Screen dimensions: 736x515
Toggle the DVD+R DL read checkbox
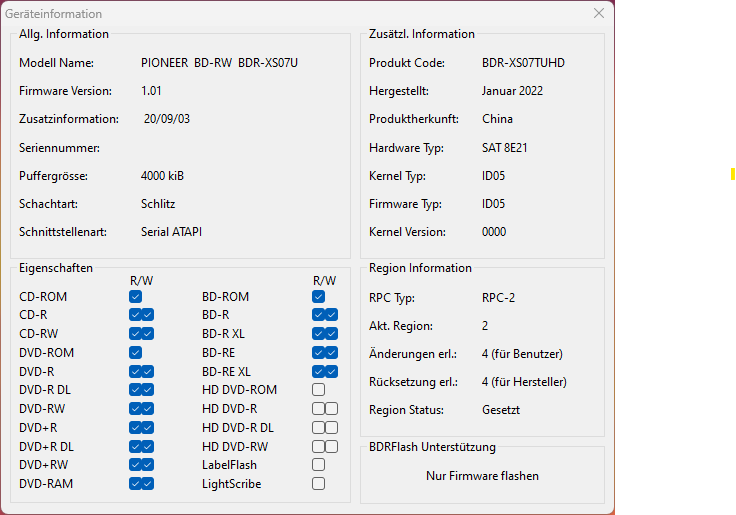135,446
